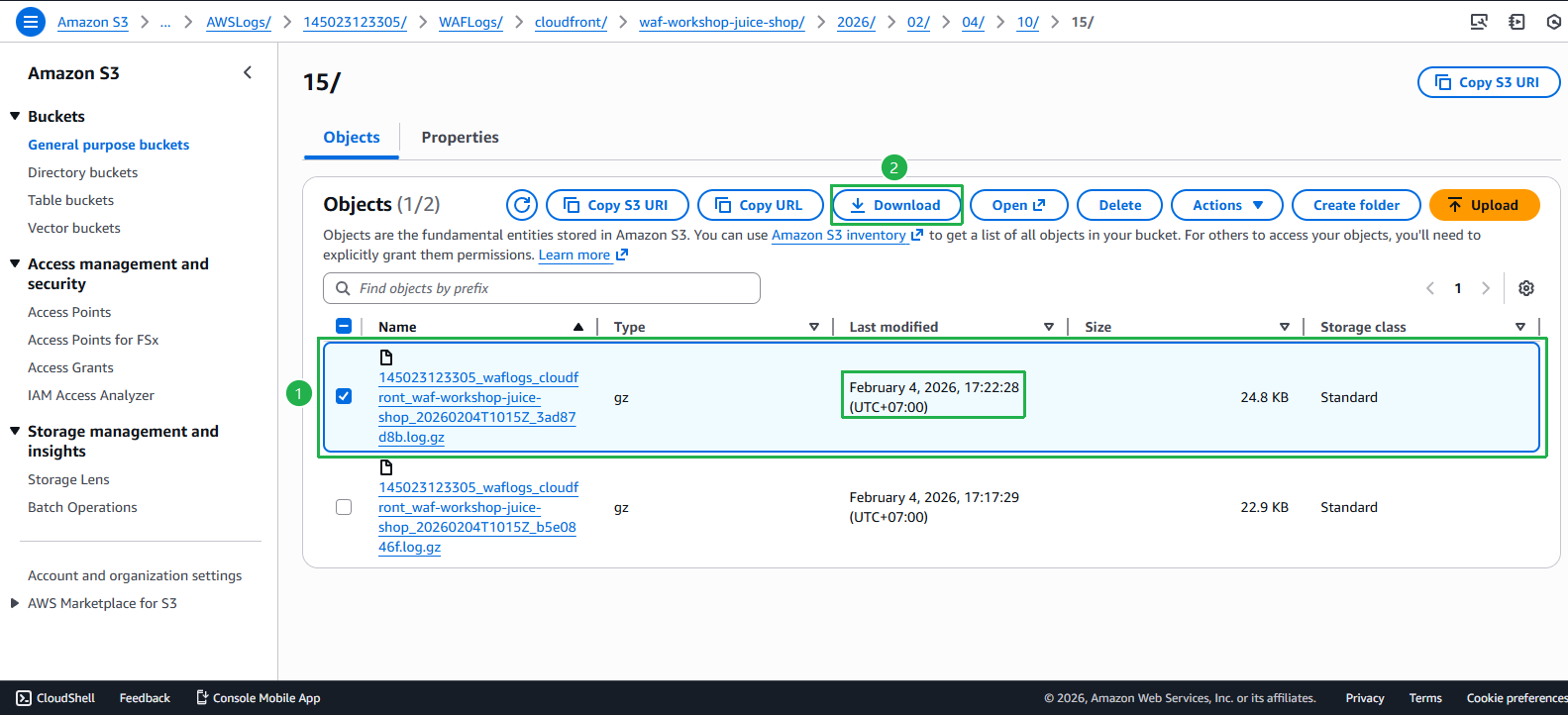Open IAM Access Analyzer

(x=91, y=395)
